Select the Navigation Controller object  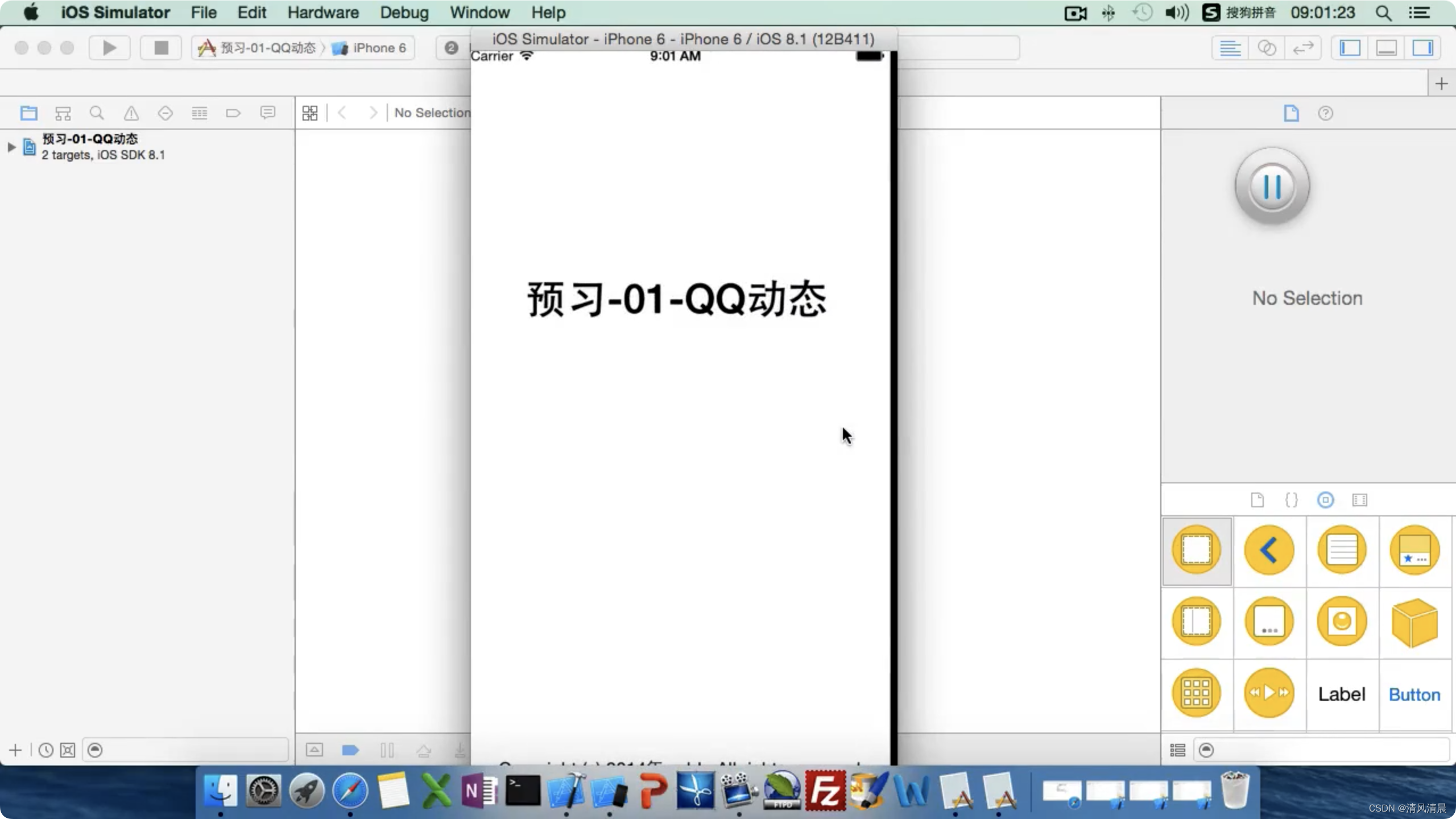[1269, 550]
